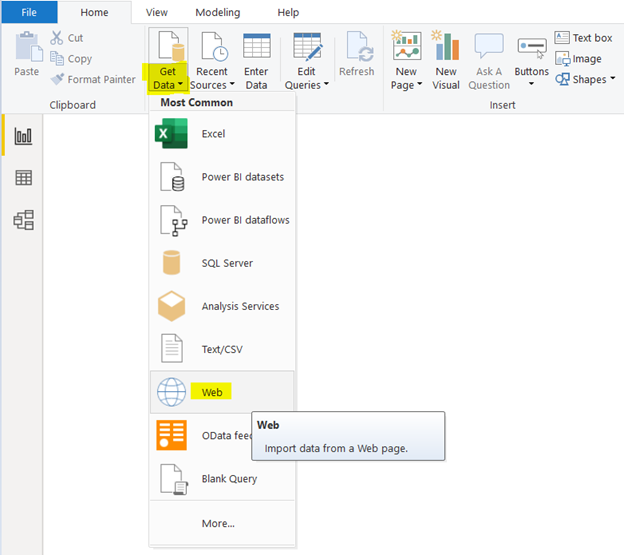
Task: Choose Excel from Get Data menu
Action: pyautogui.click(x=222, y=134)
